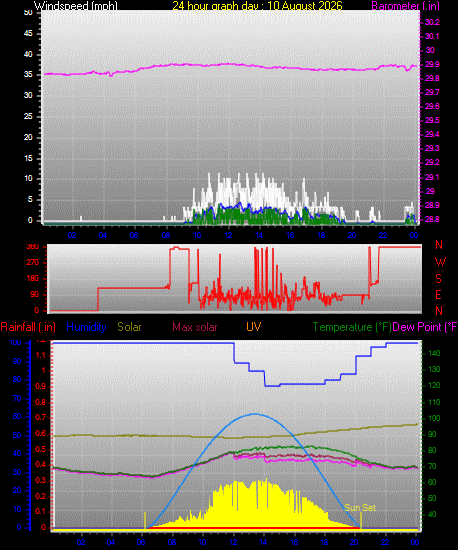Select the 'Rainfall (.in)' legend label

pos(28,327)
